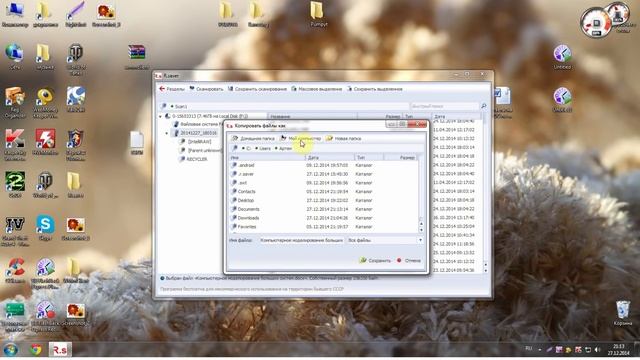640x360 pixels.
Task: Open the Windows Start menu
Action: 11,349
